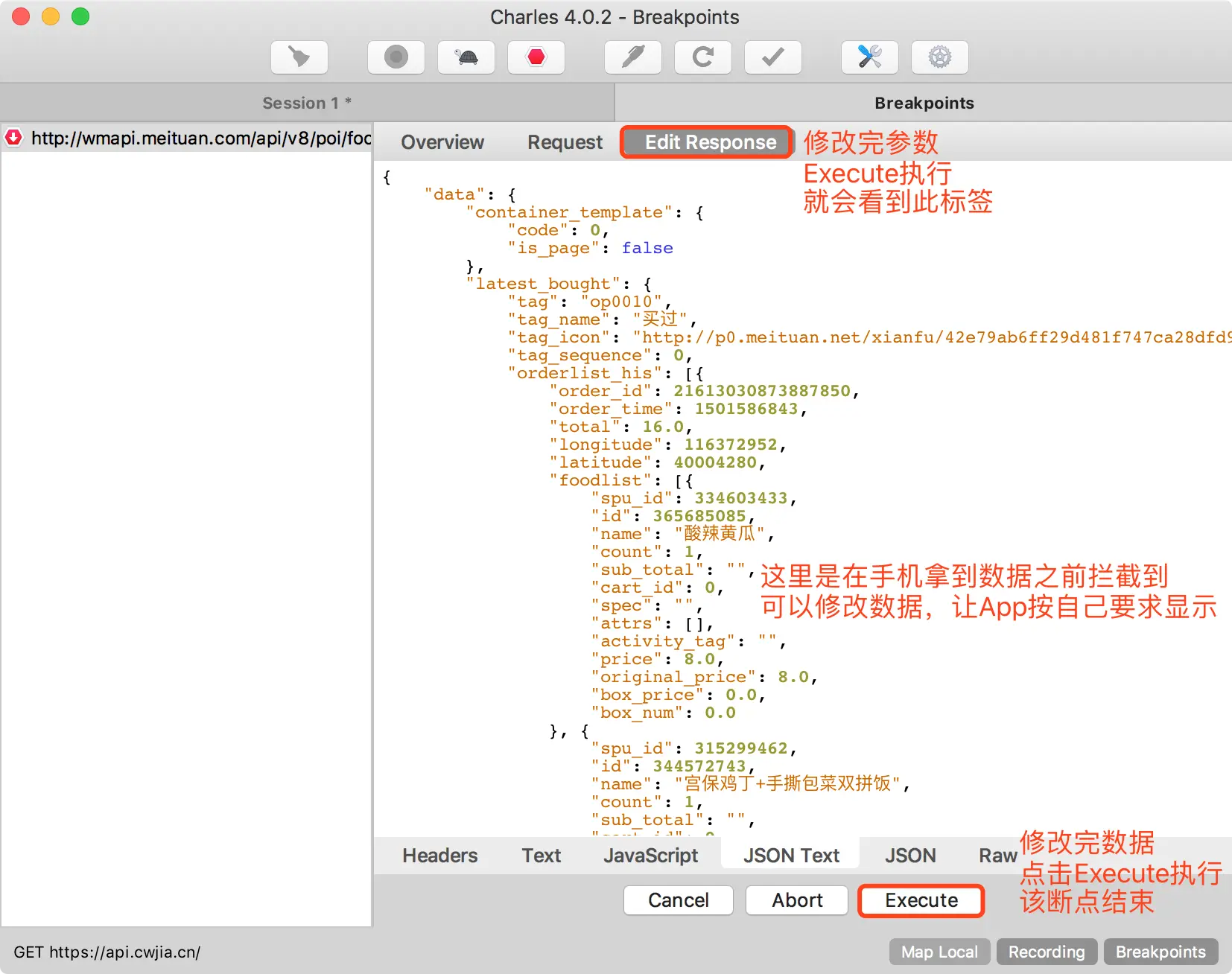Switch to JSON view tab

pos(910,856)
